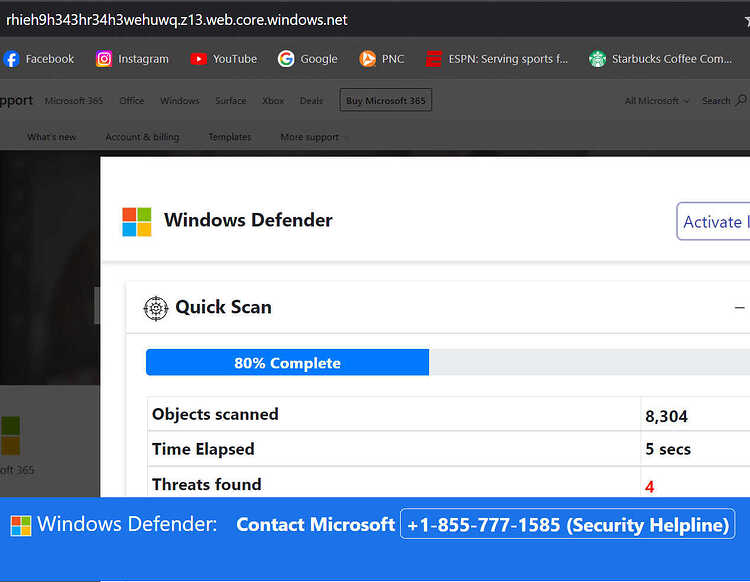The height and width of the screenshot is (582, 750).
Task: Click the Quick Scan crosshair icon
Action: [x=156, y=308]
